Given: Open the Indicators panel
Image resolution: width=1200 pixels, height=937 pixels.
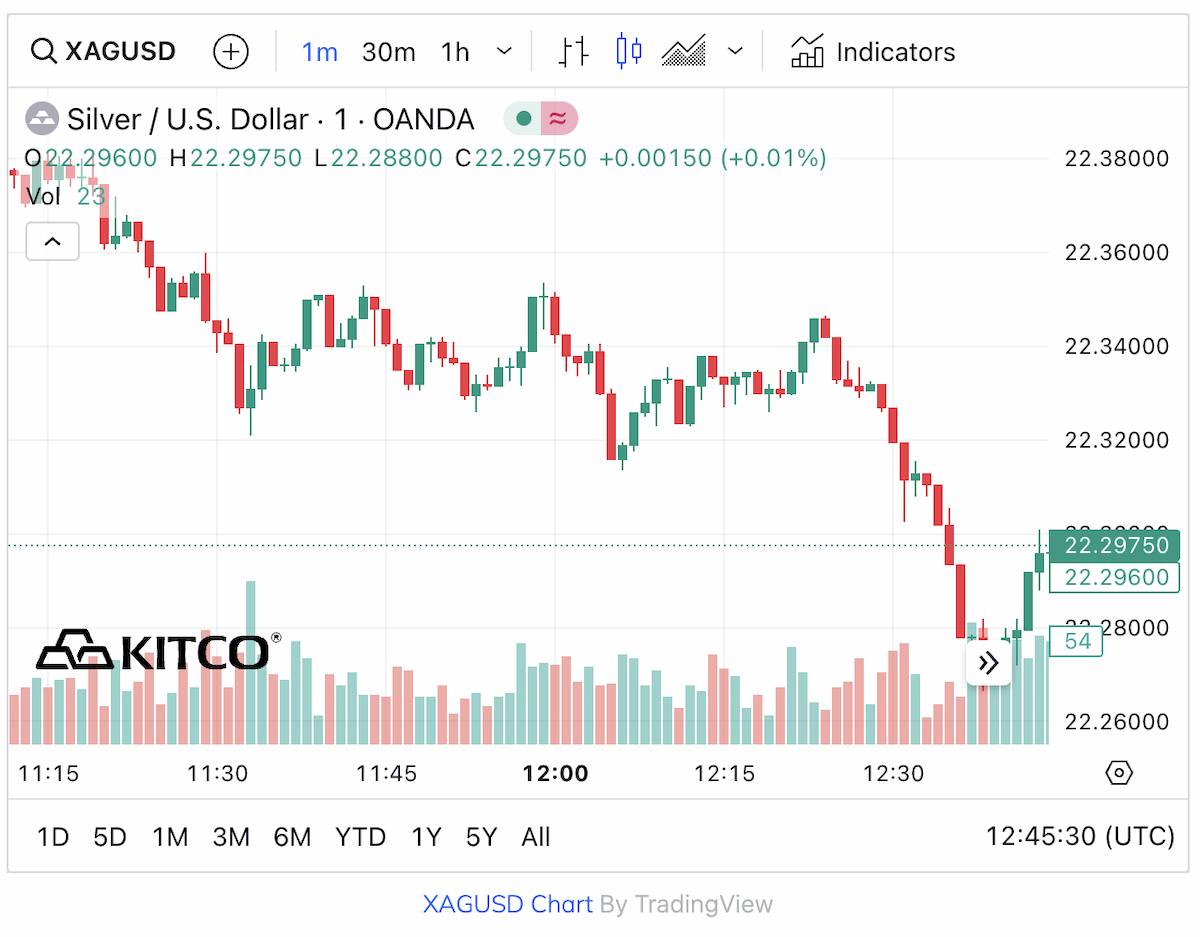Looking at the screenshot, I should pyautogui.click(x=873, y=51).
